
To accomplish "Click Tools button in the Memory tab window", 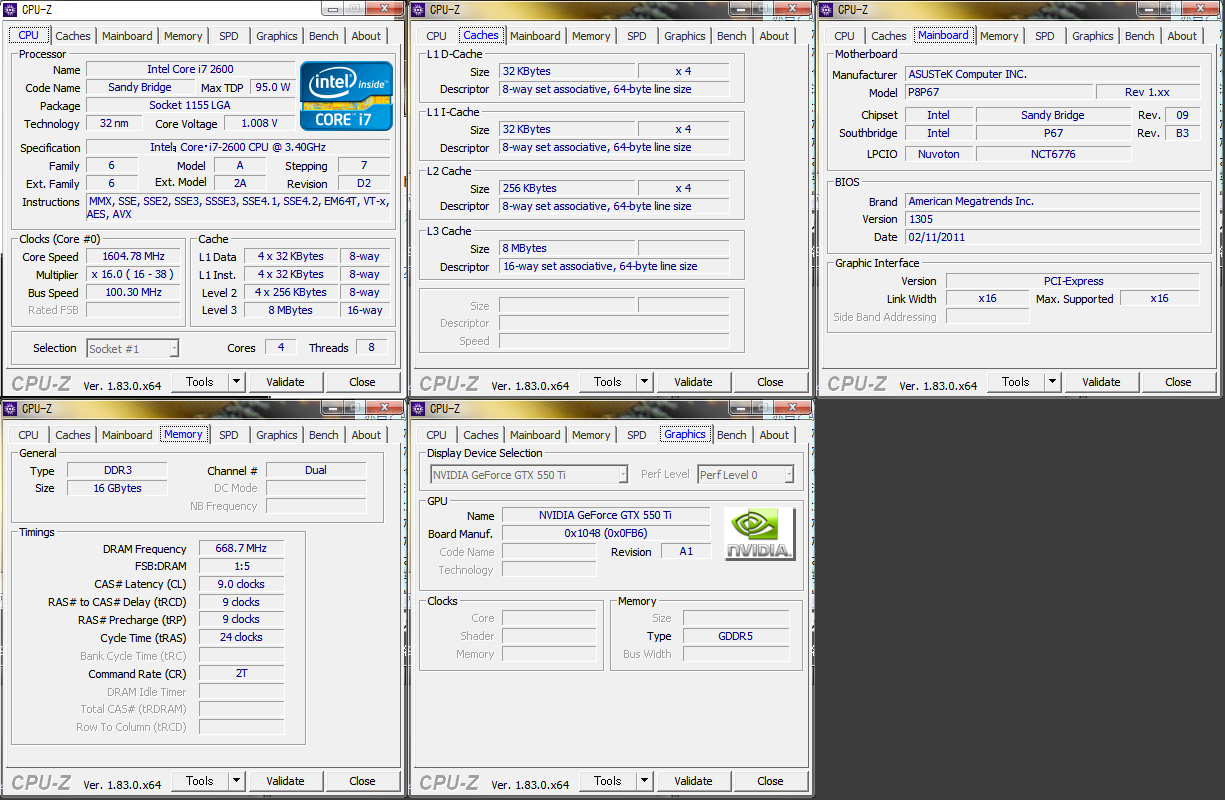I will coord(199,780).
